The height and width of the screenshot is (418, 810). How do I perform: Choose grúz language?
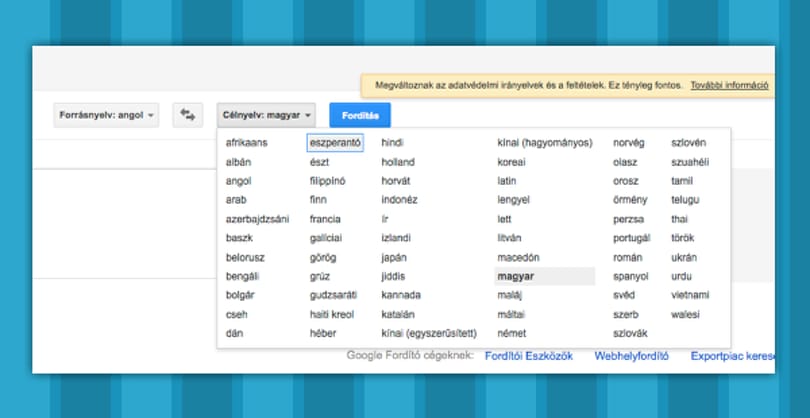pyautogui.click(x=320, y=276)
